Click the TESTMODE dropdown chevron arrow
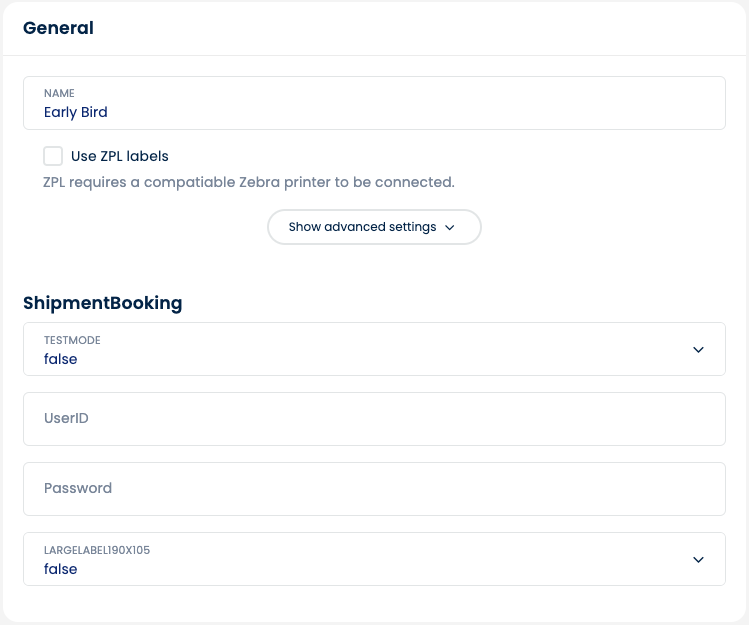 pos(698,350)
